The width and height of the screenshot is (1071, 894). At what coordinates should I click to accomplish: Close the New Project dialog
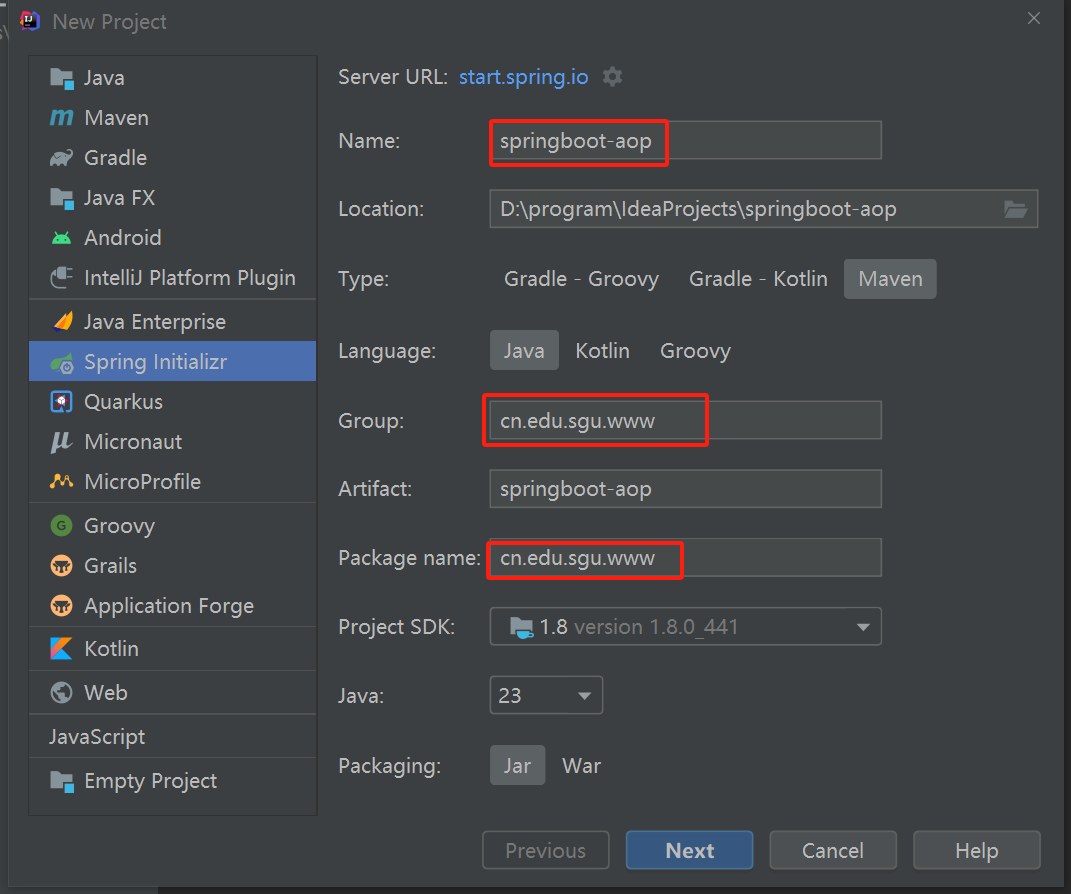coord(1034,18)
